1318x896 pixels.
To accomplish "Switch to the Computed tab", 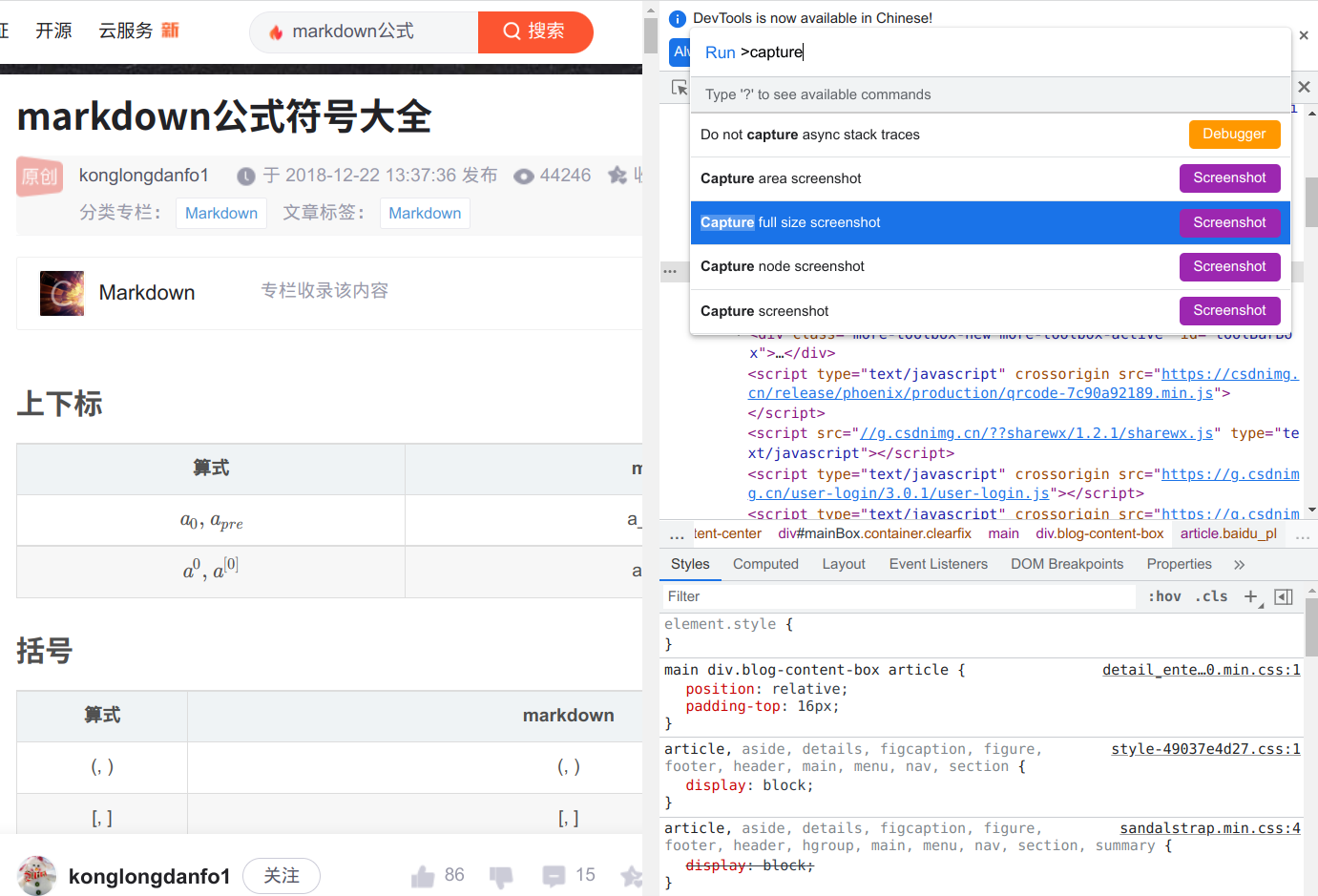I will click(765, 564).
